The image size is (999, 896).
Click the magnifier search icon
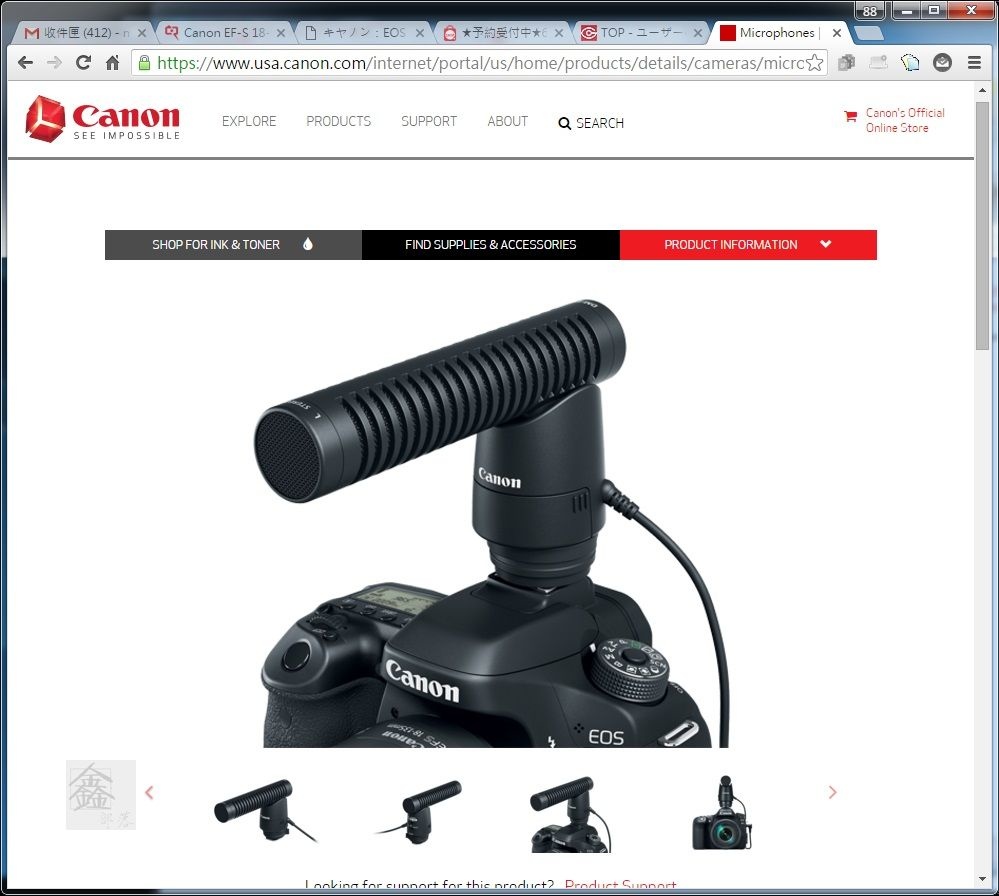(x=564, y=124)
